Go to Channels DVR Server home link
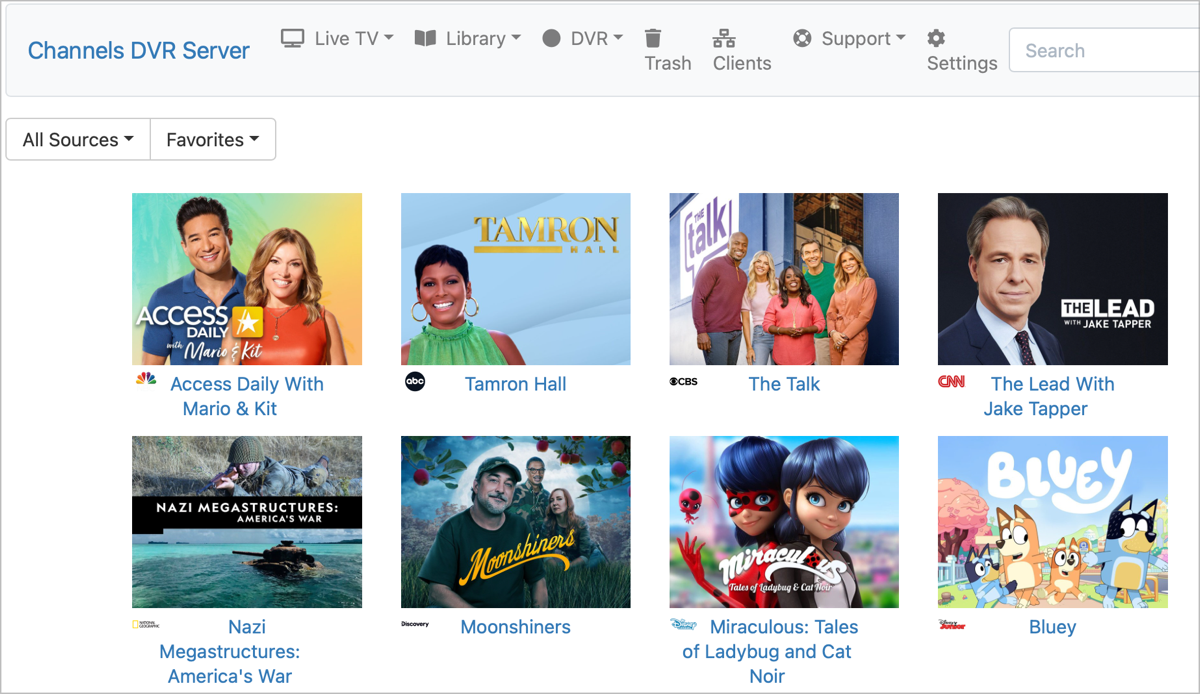Image resolution: width=1200 pixels, height=694 pixels. point(139,51)
